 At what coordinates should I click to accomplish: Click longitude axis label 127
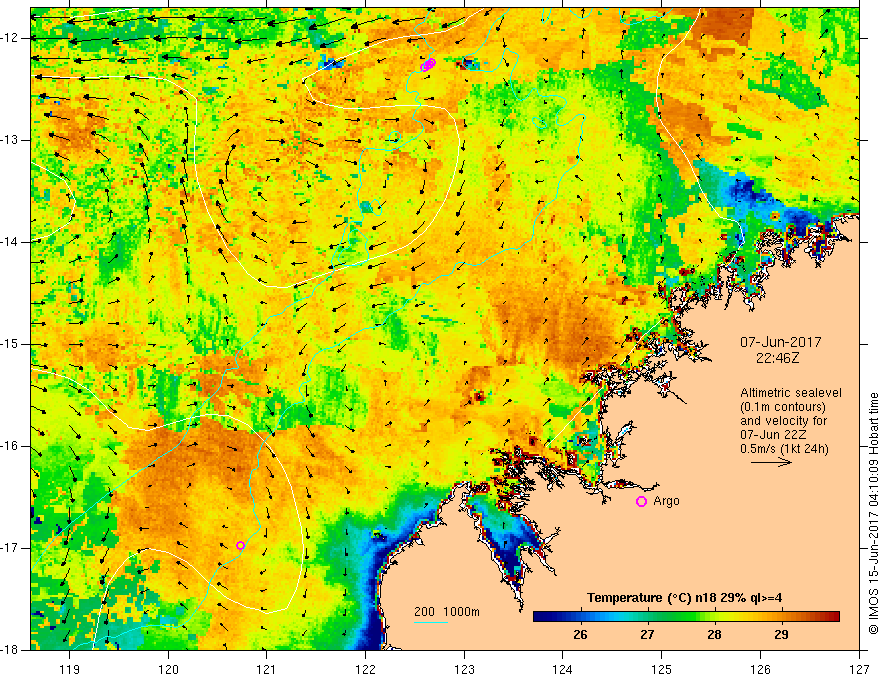(x=859, y=669)
